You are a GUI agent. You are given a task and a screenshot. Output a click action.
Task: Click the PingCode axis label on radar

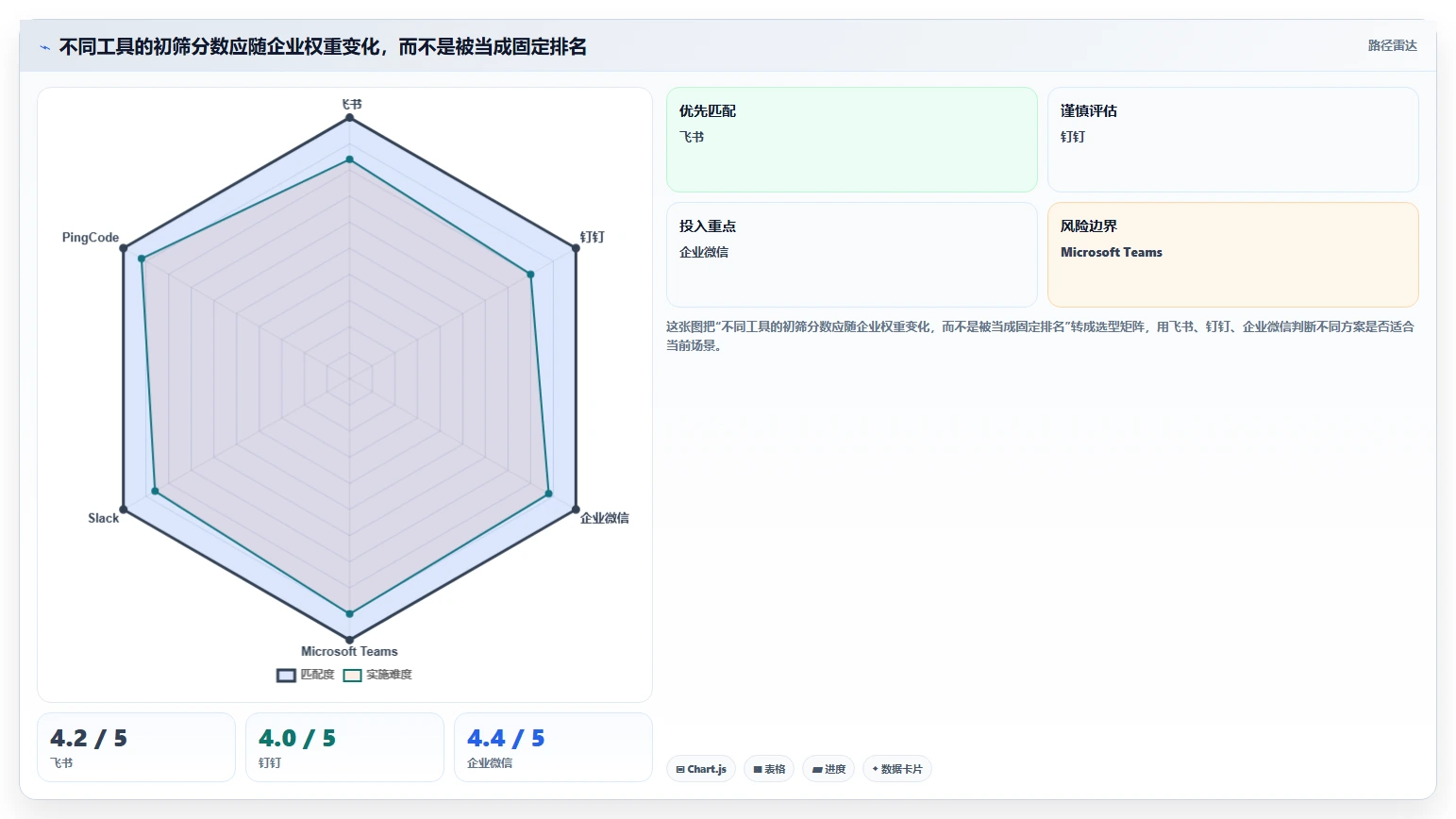pyautogui.click(x=91, y=237)
